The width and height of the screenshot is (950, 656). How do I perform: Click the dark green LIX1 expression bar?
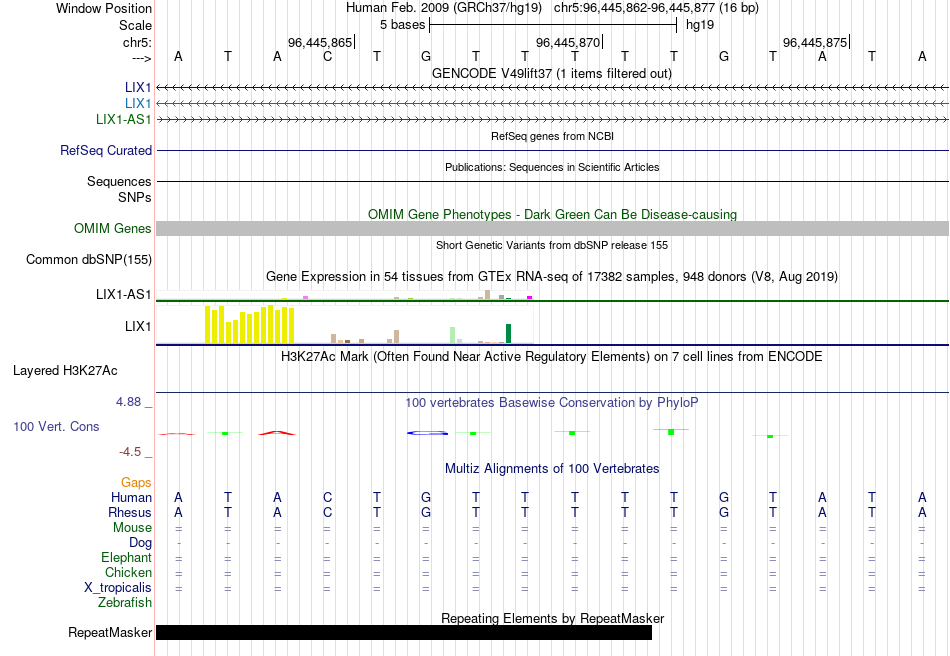[508, 334]
